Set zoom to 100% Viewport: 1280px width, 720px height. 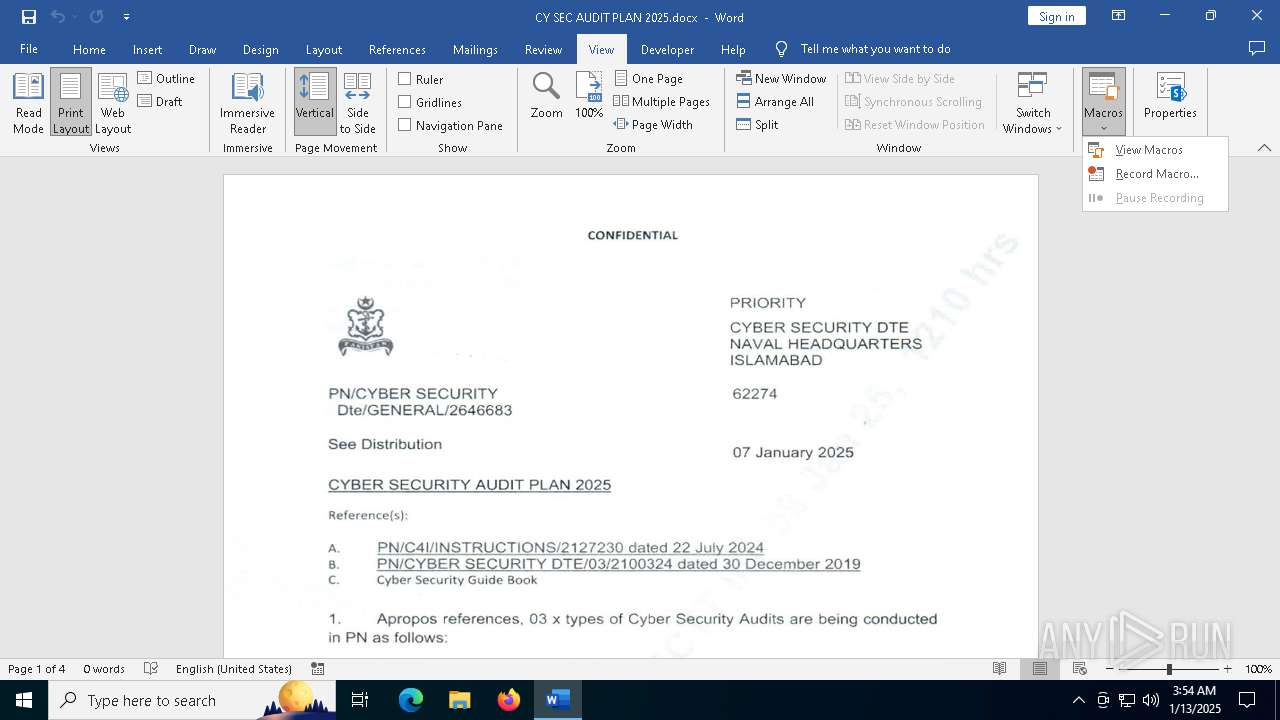[589, 97]
